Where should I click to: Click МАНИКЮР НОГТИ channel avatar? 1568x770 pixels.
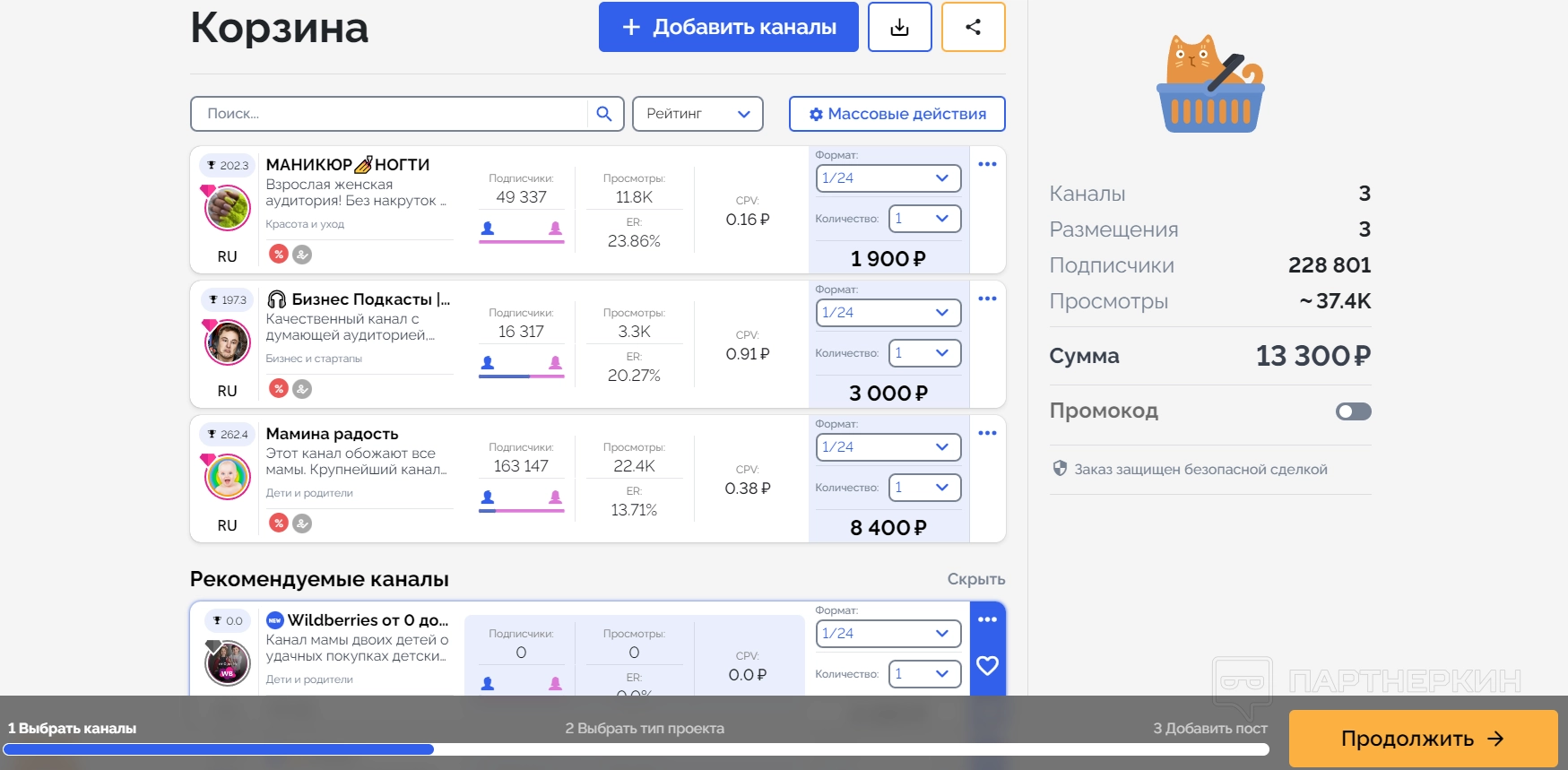[228, 208]
